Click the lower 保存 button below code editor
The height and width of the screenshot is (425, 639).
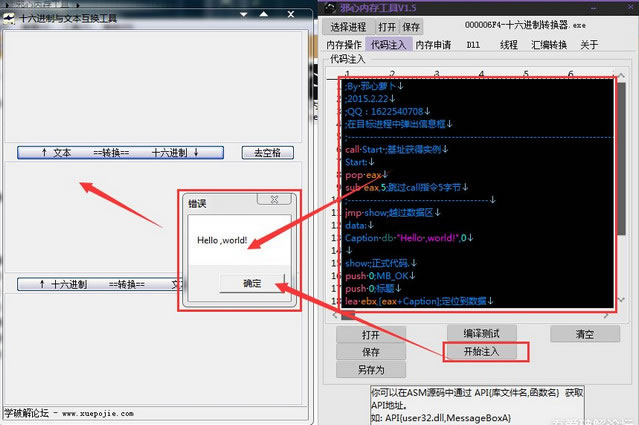[x=371, y=352]
